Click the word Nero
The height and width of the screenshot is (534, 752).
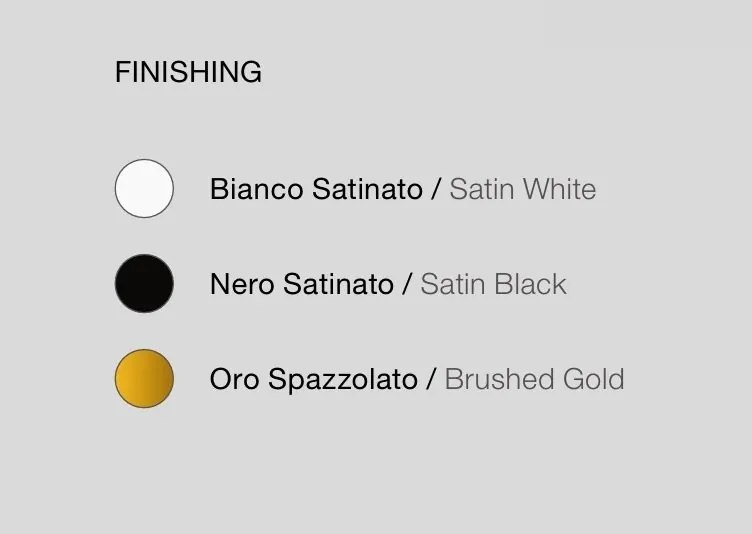coord(242,284)
